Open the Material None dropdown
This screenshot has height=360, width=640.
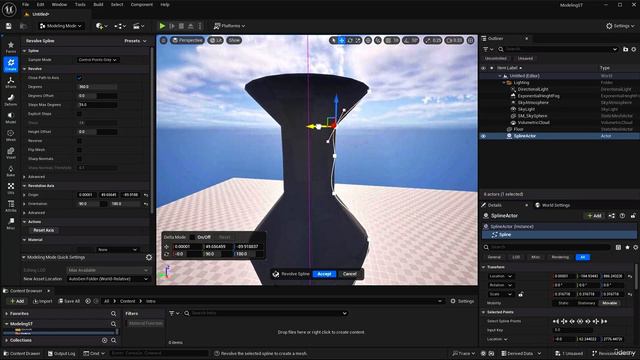point(117,250)
